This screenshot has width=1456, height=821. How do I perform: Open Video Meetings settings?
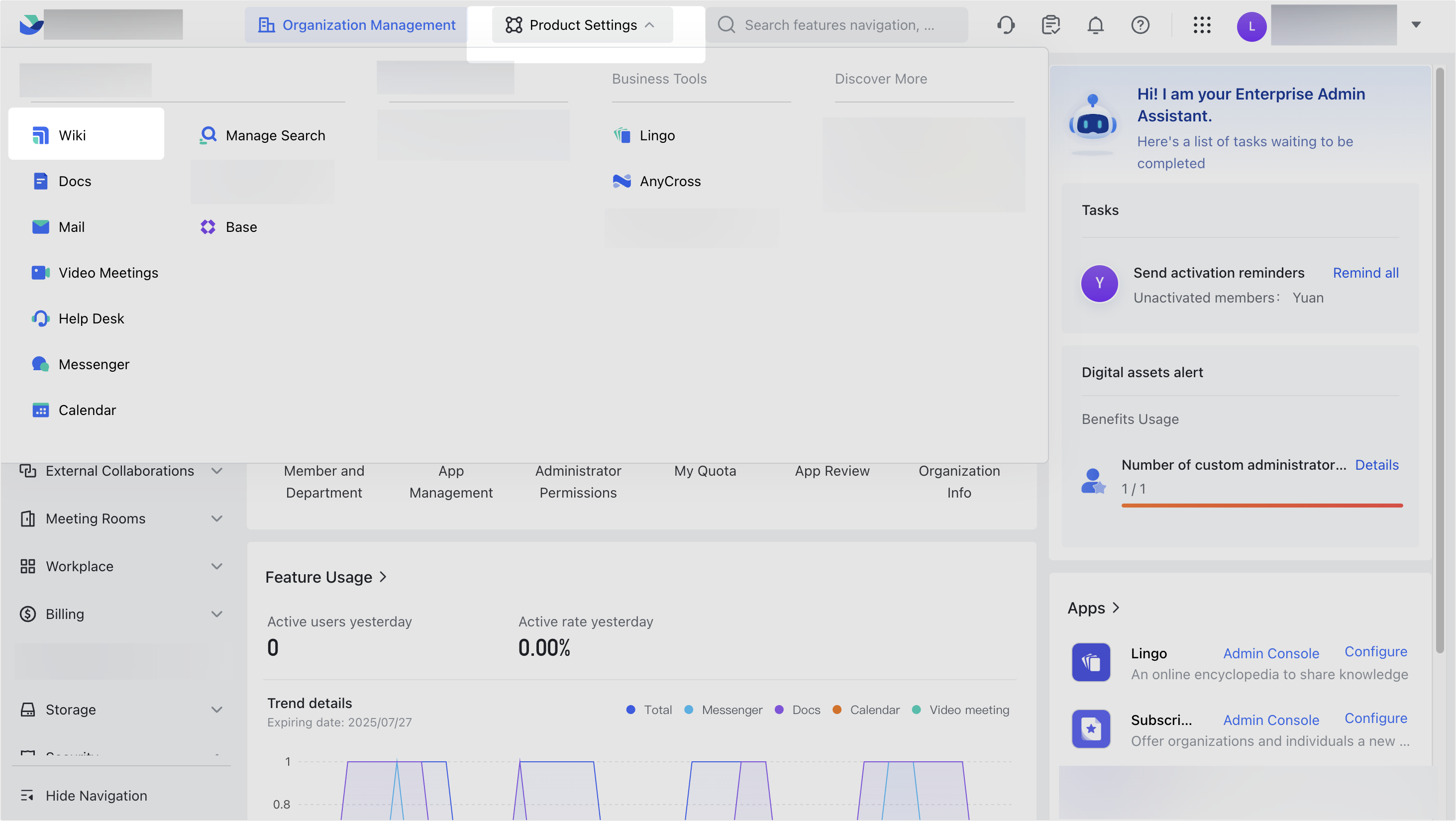pos(95,272)
